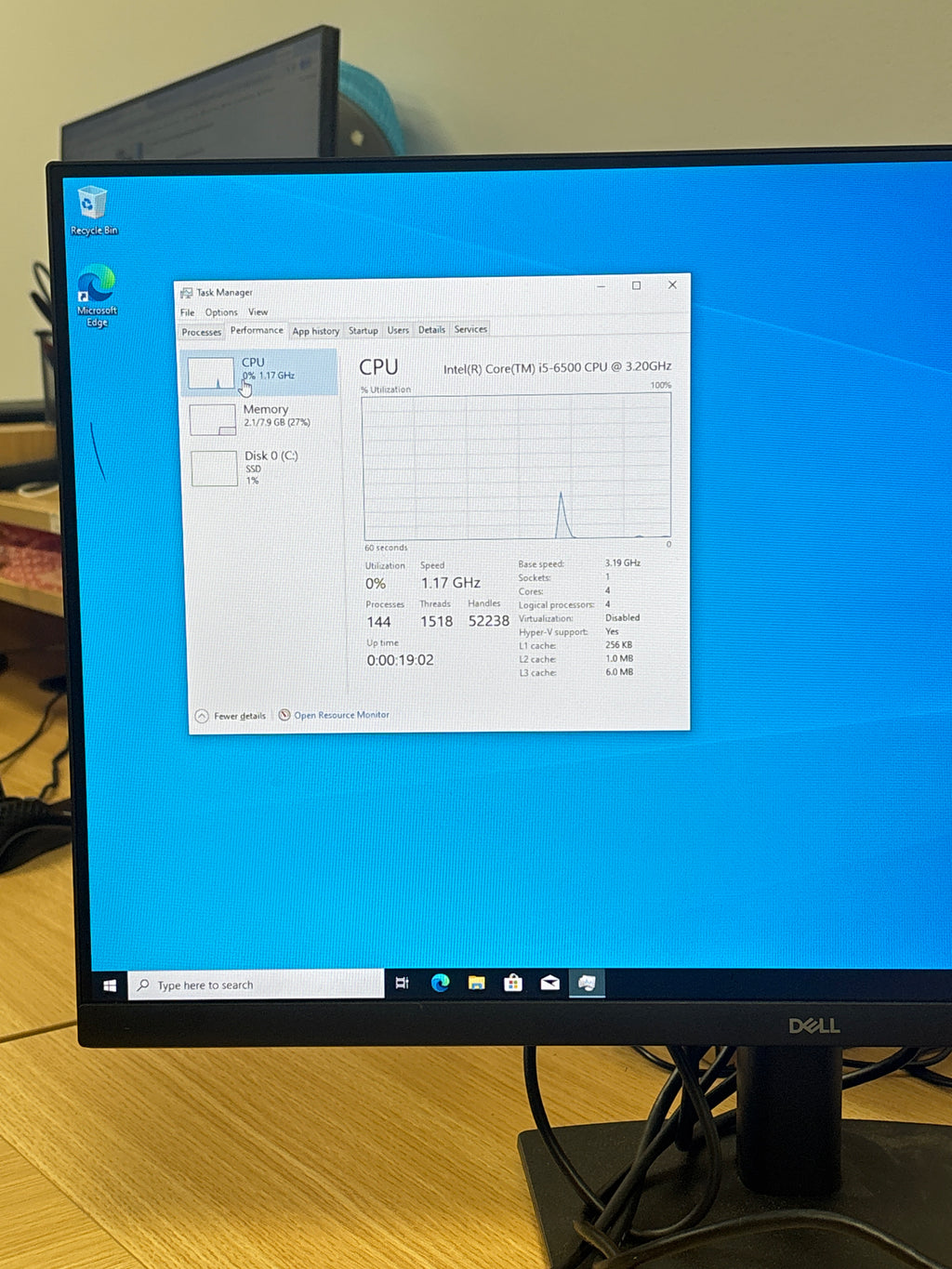Click the 0:00:19:02 up time value
This screenshot has height=1269, width=952.
(x=400, y=660)
